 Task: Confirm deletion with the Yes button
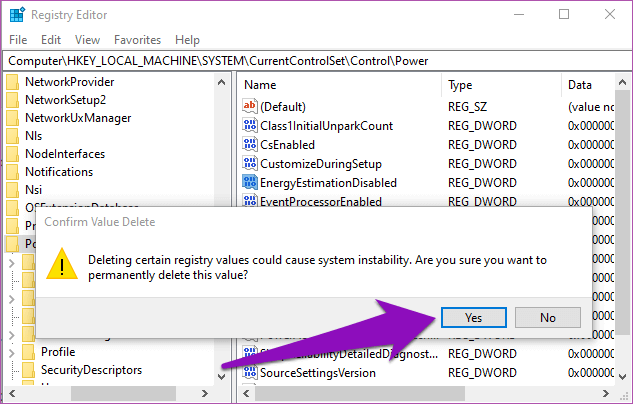coord(474,317)
